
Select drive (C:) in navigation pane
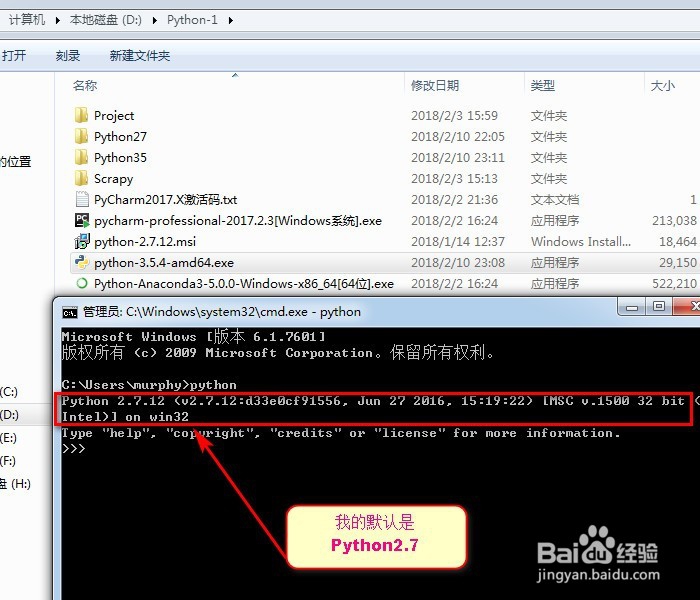pos(9,392)
